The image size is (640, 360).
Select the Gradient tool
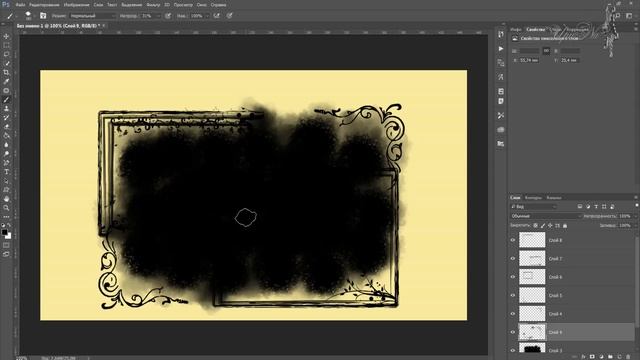tap(6, 136)
